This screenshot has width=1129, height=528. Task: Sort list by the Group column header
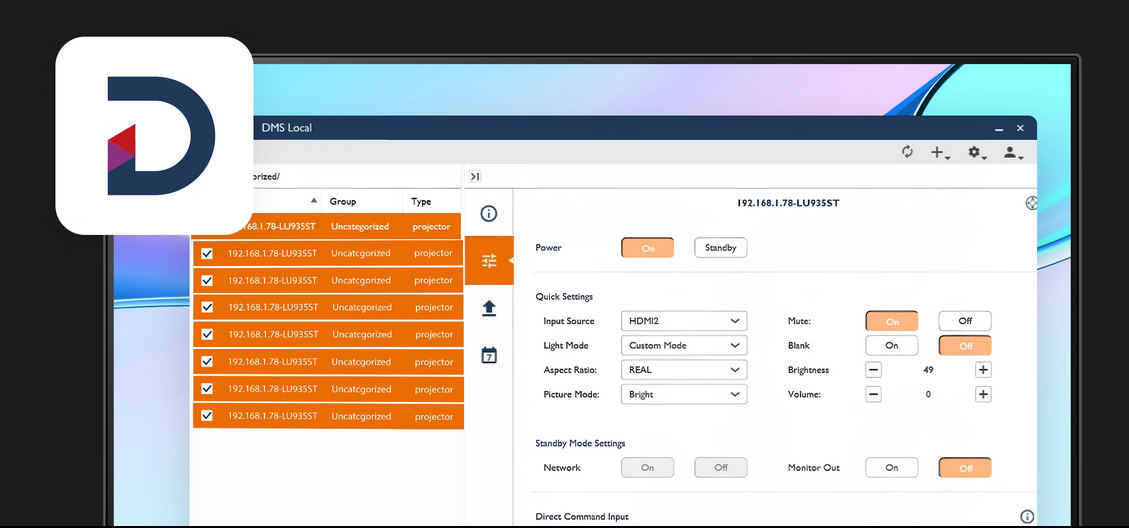click(x=343, y=201)
